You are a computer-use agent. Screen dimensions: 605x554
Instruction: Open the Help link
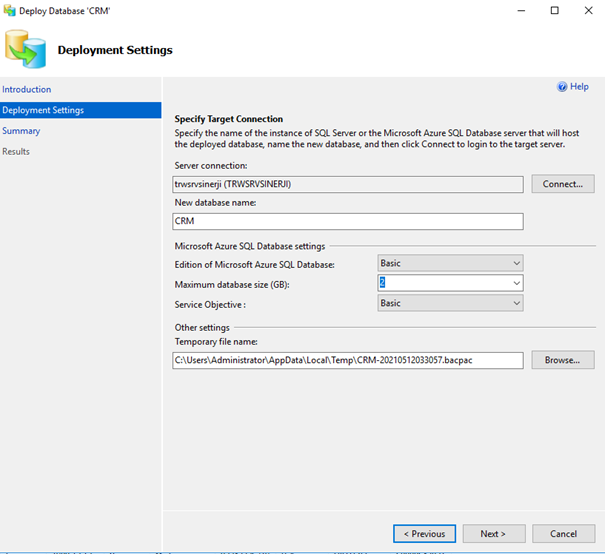tap(579, 86)
